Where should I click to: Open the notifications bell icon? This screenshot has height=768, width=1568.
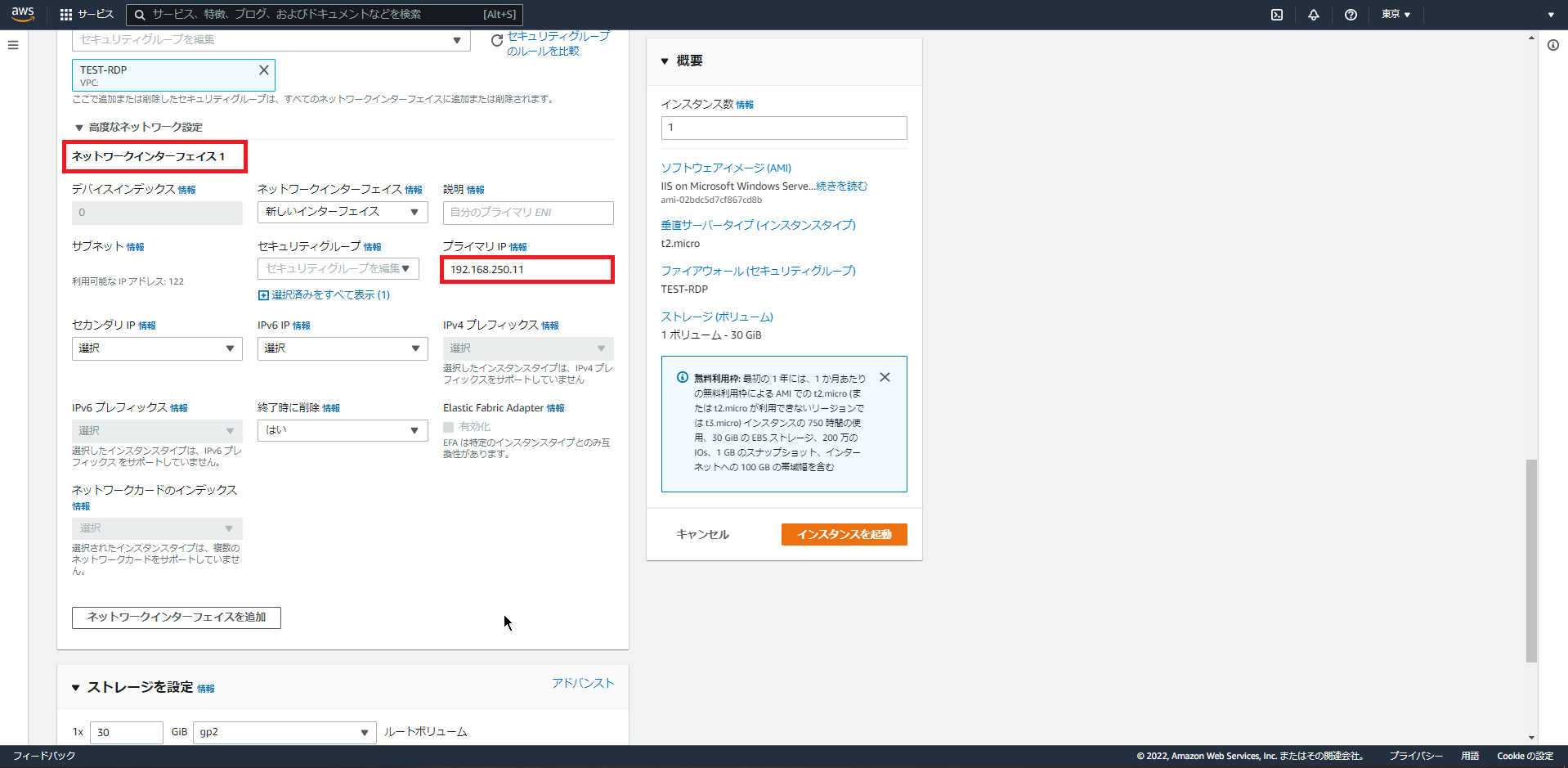(1313, 14)
